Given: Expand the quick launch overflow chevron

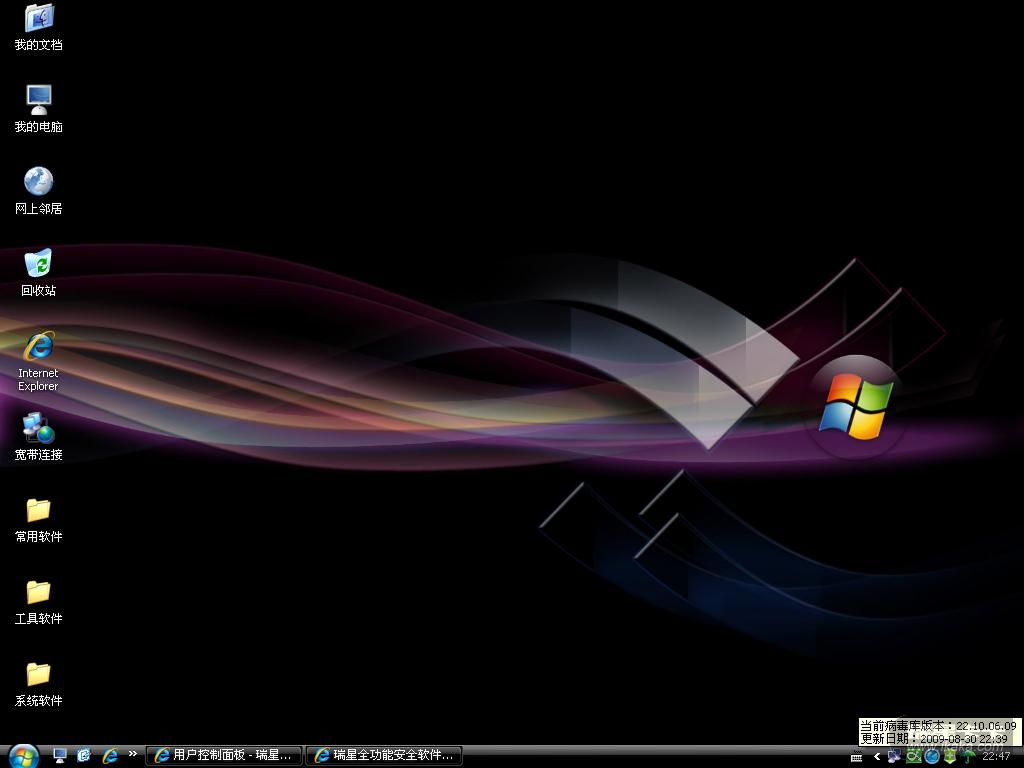Looking at the screenshot, I should tap(133, 754).
